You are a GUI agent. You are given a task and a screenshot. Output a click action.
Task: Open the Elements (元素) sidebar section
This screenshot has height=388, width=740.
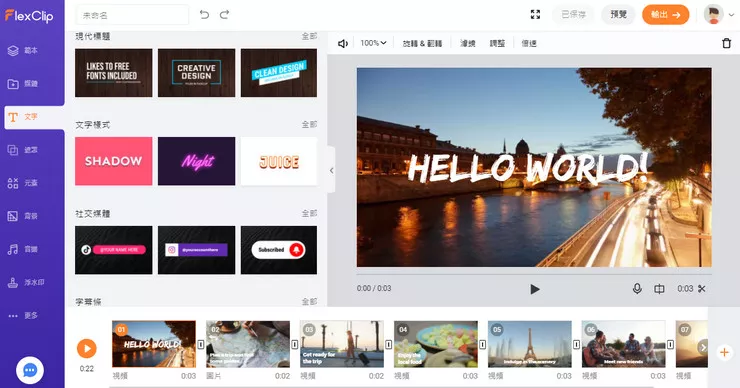point(23,183)
